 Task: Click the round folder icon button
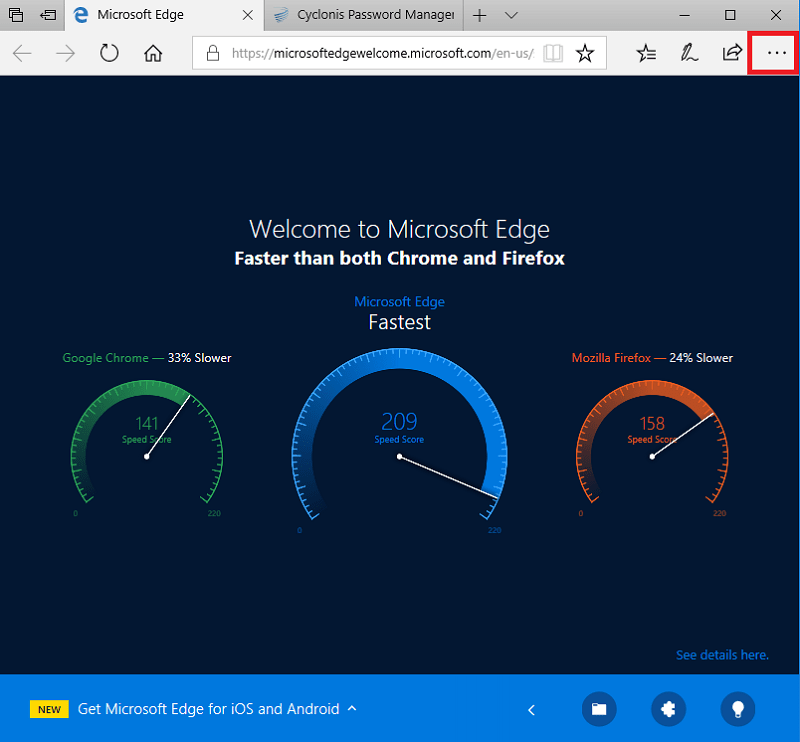tap(598, 709)
